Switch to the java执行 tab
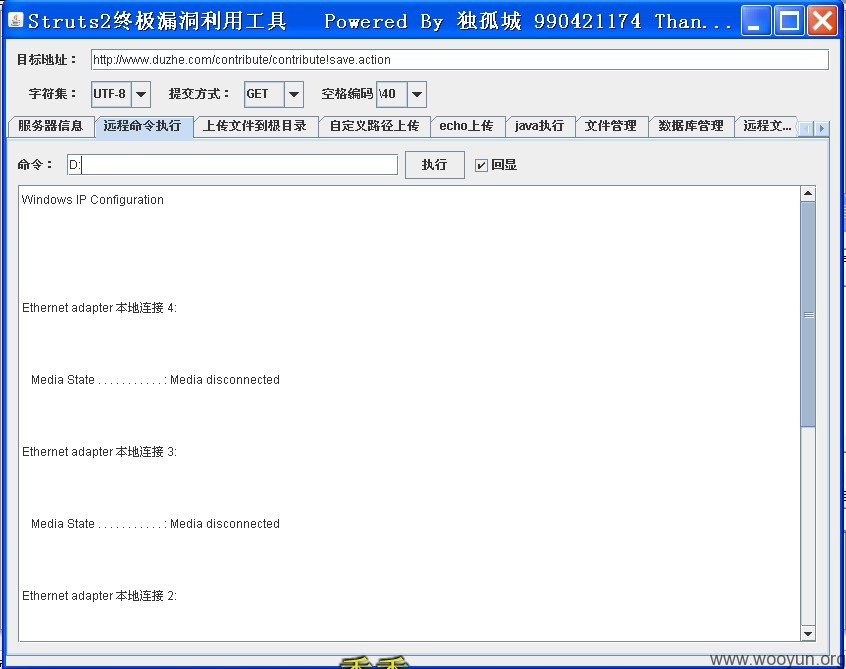 [x=540, y=126]
